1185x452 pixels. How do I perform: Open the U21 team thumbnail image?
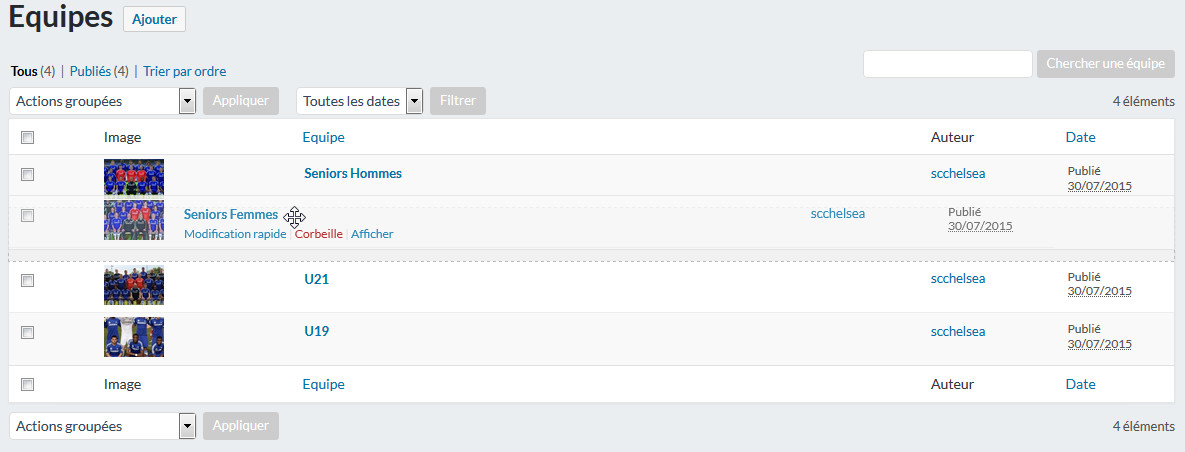(x=134, y=285)
